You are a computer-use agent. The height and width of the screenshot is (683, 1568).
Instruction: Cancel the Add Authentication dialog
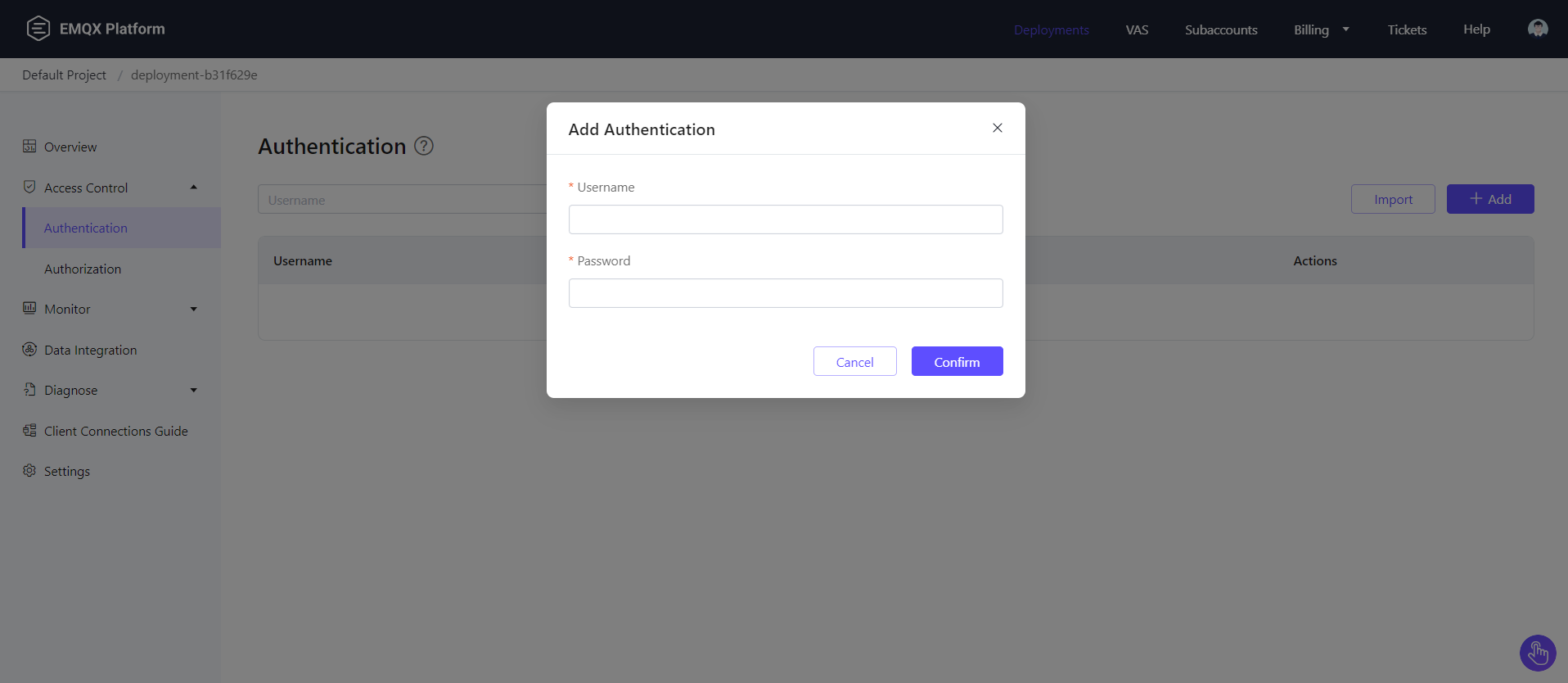[x=854, y=361]
